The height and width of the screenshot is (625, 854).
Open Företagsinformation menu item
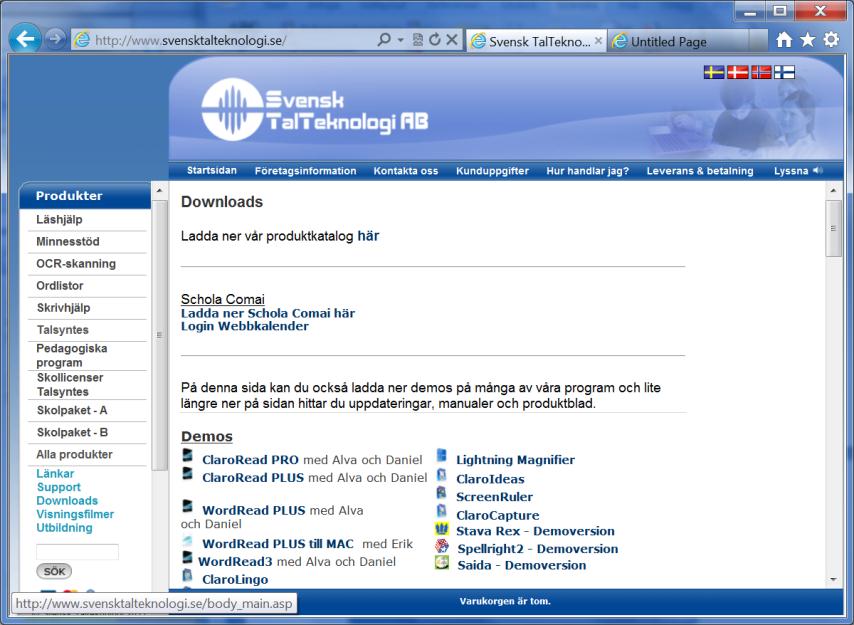[x=306, y=171]
